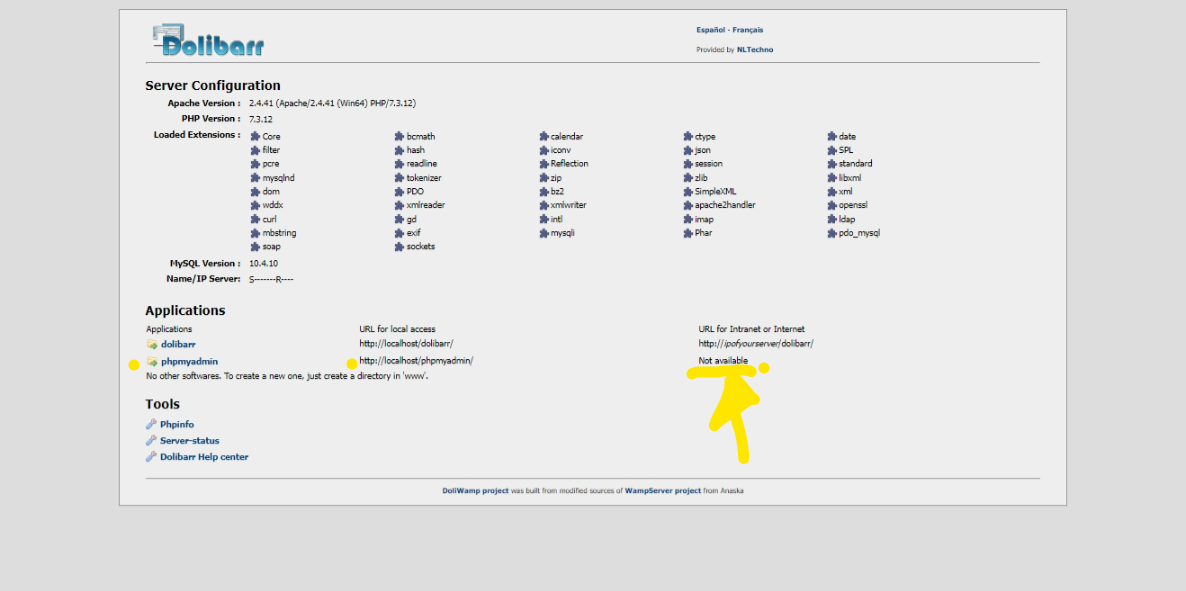
Task: Open the phpmyadmin application link
Action: point(189,361)
